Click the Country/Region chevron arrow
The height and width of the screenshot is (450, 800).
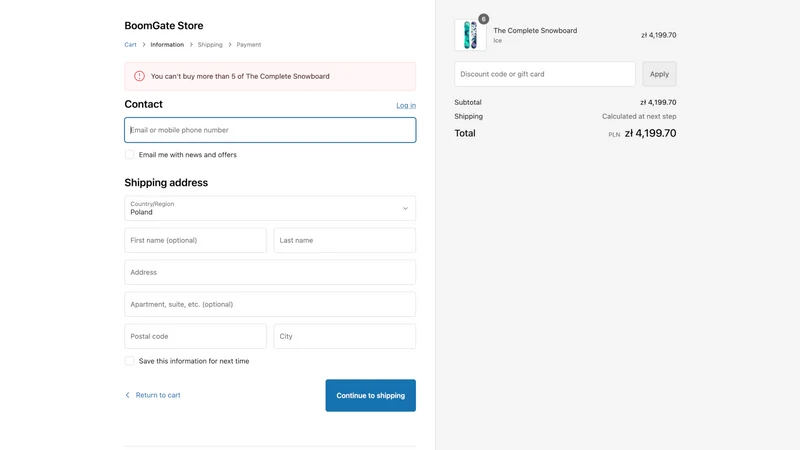pos(405,208)
